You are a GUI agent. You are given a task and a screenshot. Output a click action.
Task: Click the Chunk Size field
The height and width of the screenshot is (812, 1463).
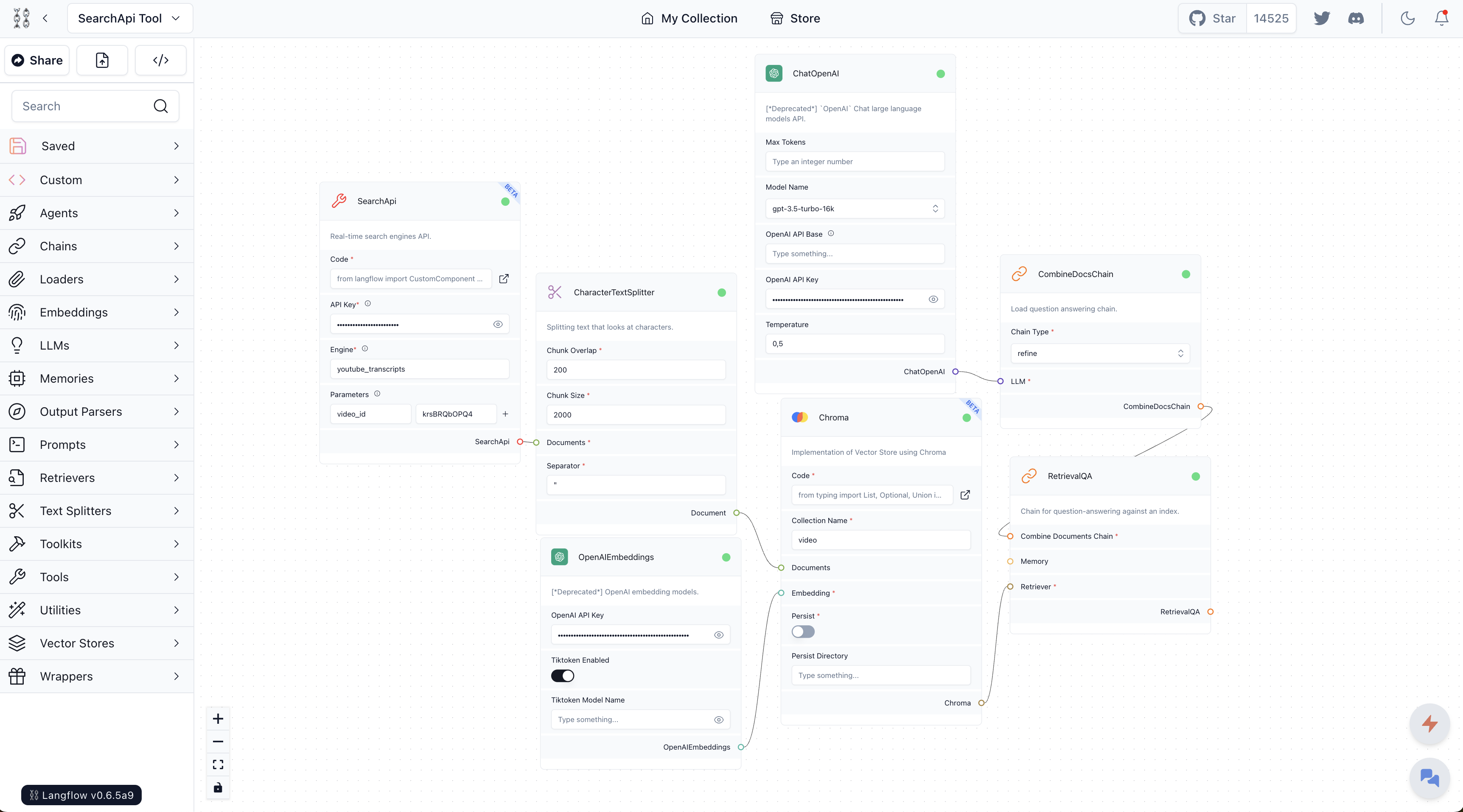[x=636, y=414]
